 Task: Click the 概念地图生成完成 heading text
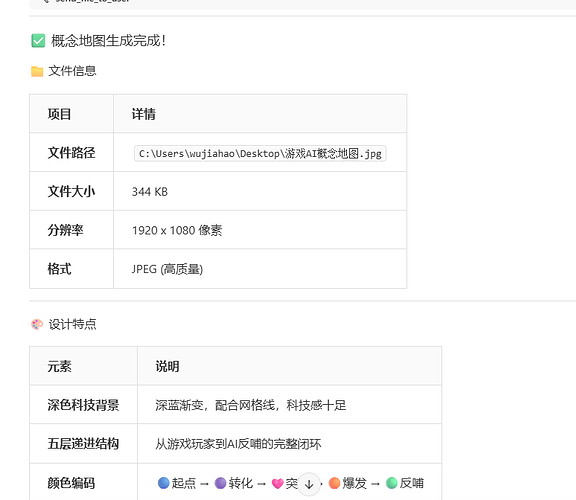(x=108, y=41)
